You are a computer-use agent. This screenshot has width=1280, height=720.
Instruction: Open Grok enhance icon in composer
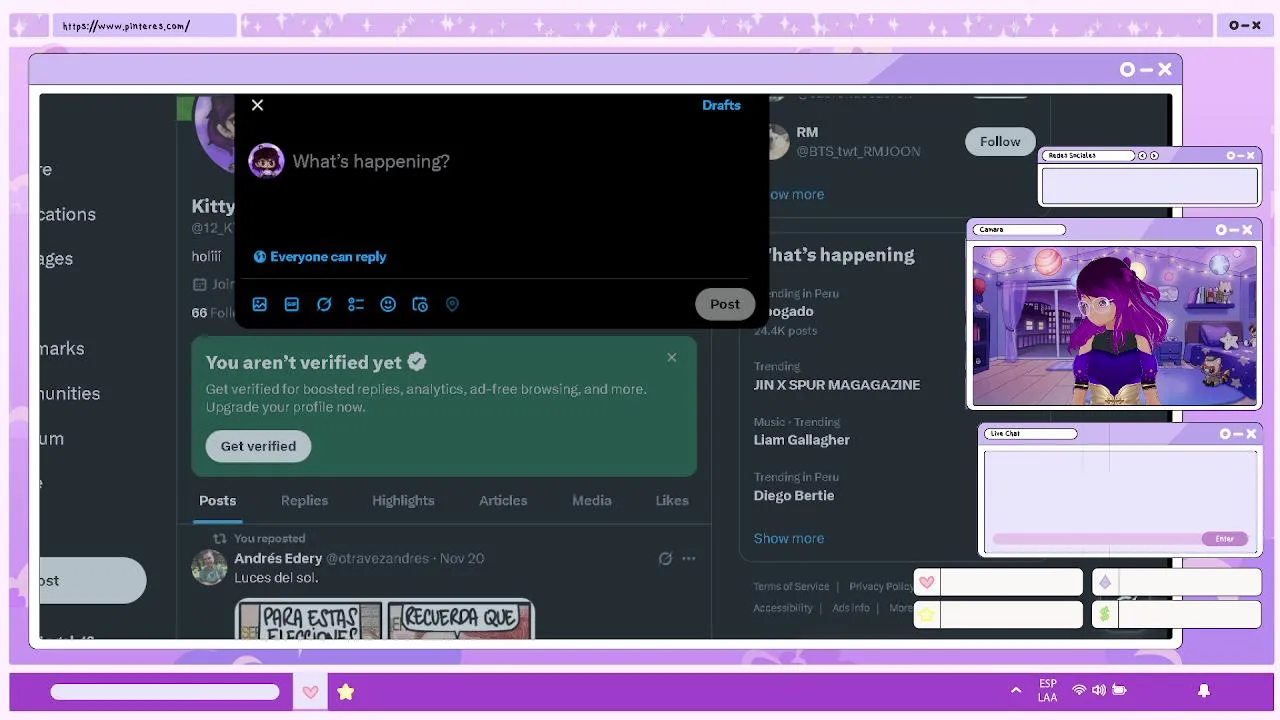pyautogui.click(x=324, y=304)
